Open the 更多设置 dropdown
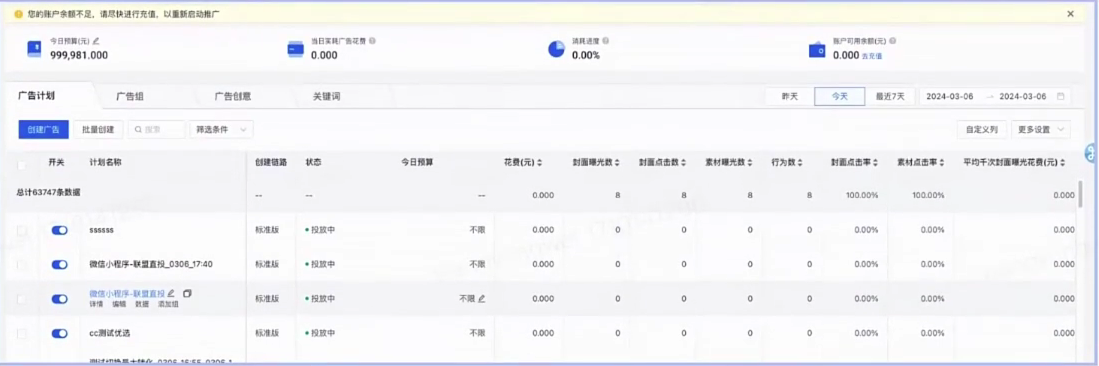This screenshot has height=366, width=1099. (x=1041, y=130)
